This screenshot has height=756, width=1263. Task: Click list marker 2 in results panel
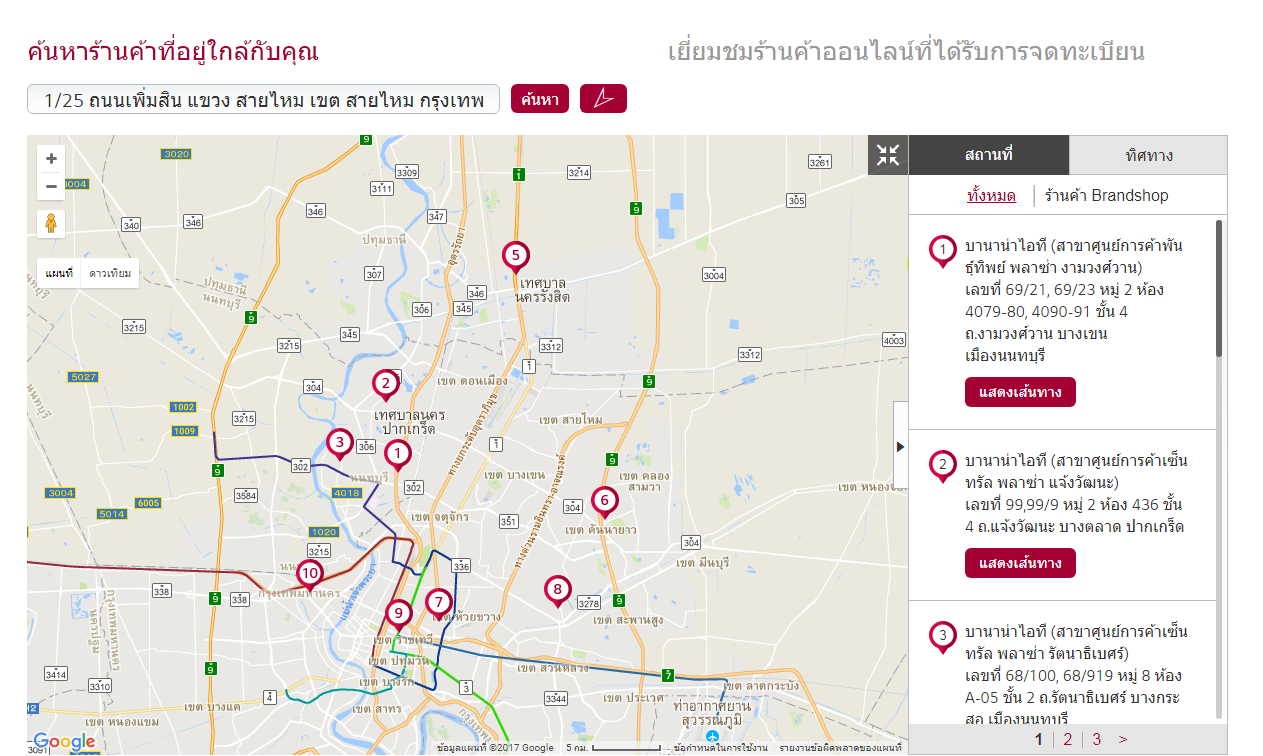coord(942,466)
